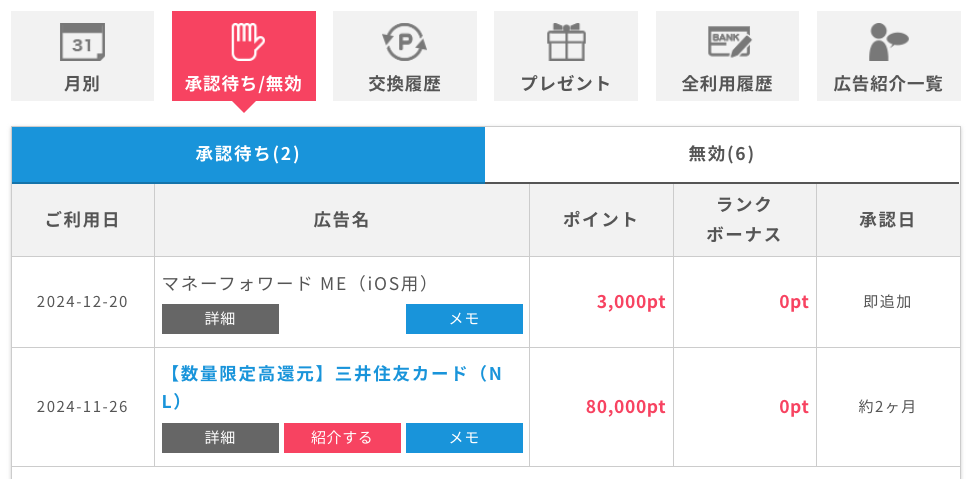
Task: Click the ポイント column header
Action: 601,220
